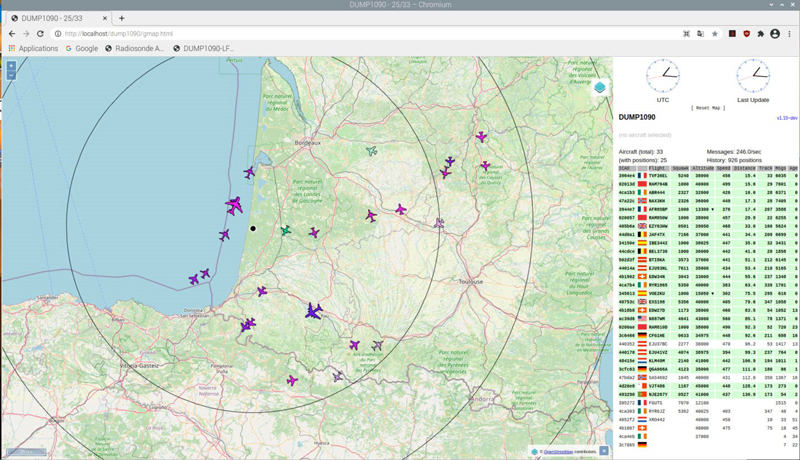The height and width of the screenshot is (460, 800).
Task: Select the IBE3442 aircraft row
Action: tap(708, 243)
